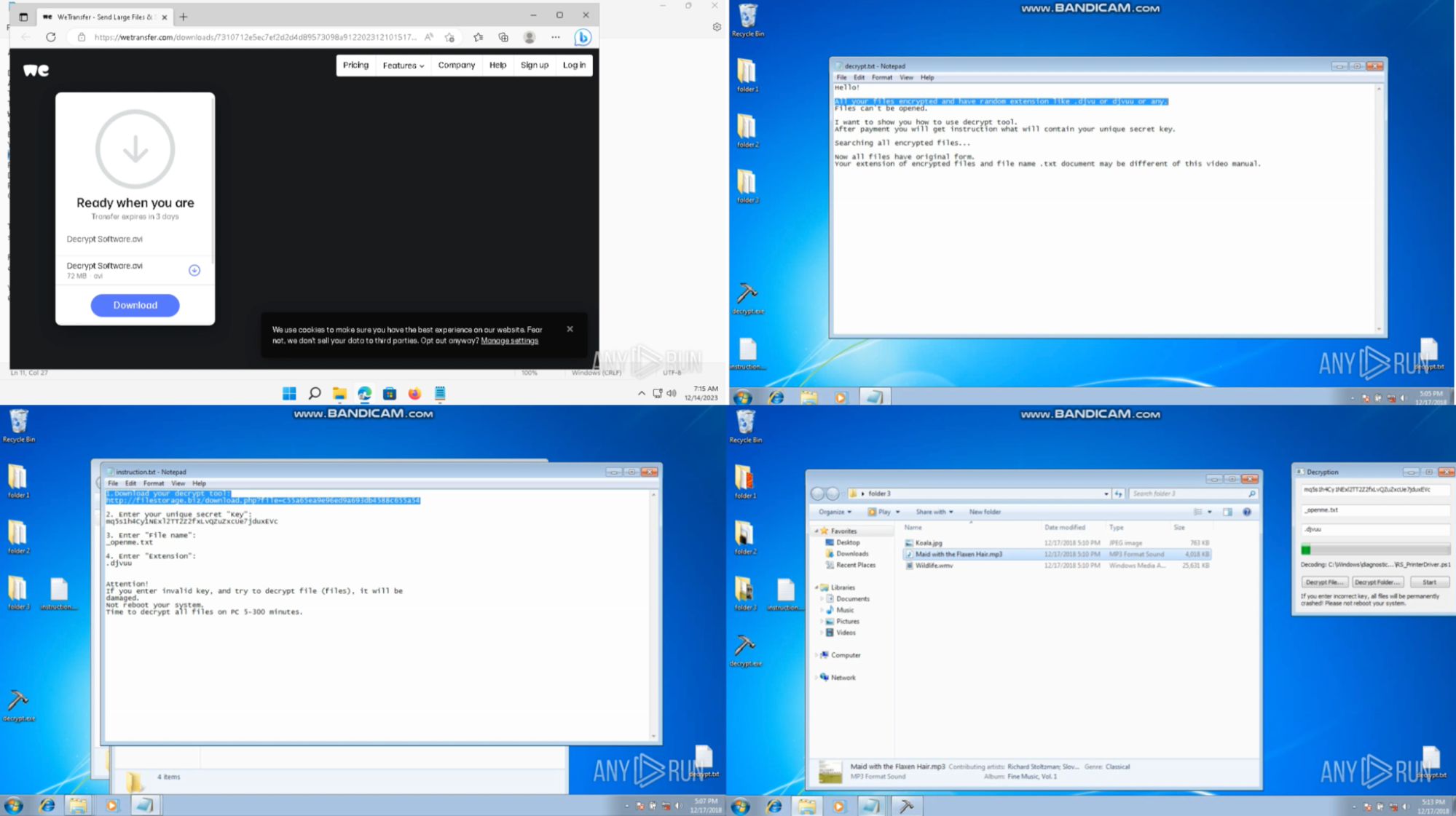
Task: Select the Pricing nav item on WeTransfer
Action: (x=355, y=65)
